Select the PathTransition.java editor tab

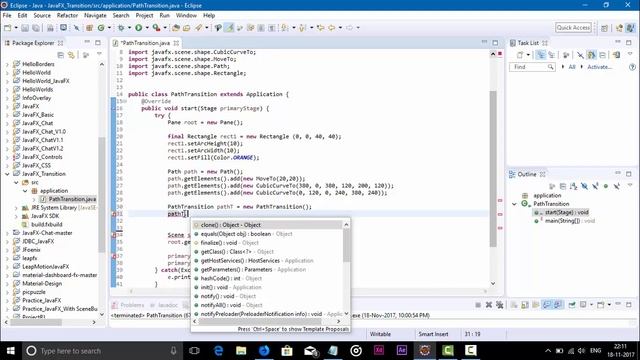145,43
